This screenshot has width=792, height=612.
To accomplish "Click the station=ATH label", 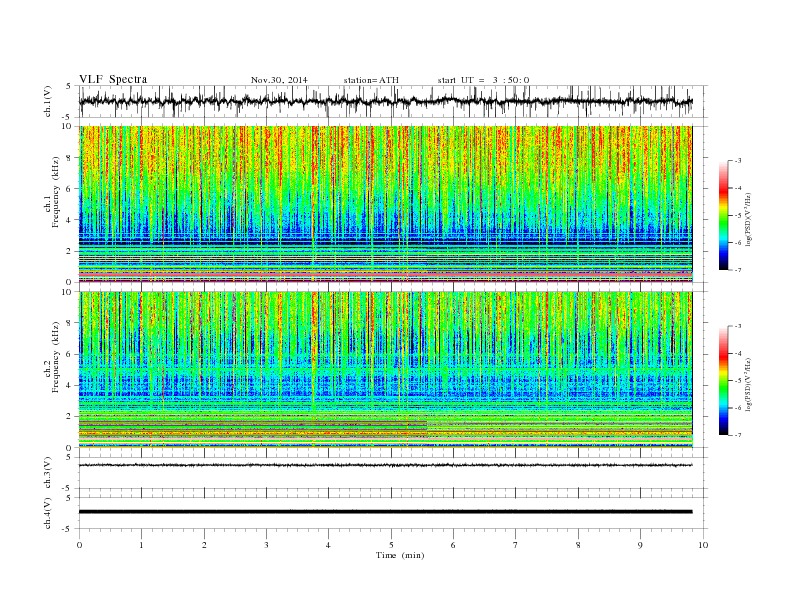I will click(x=371, y=80).
